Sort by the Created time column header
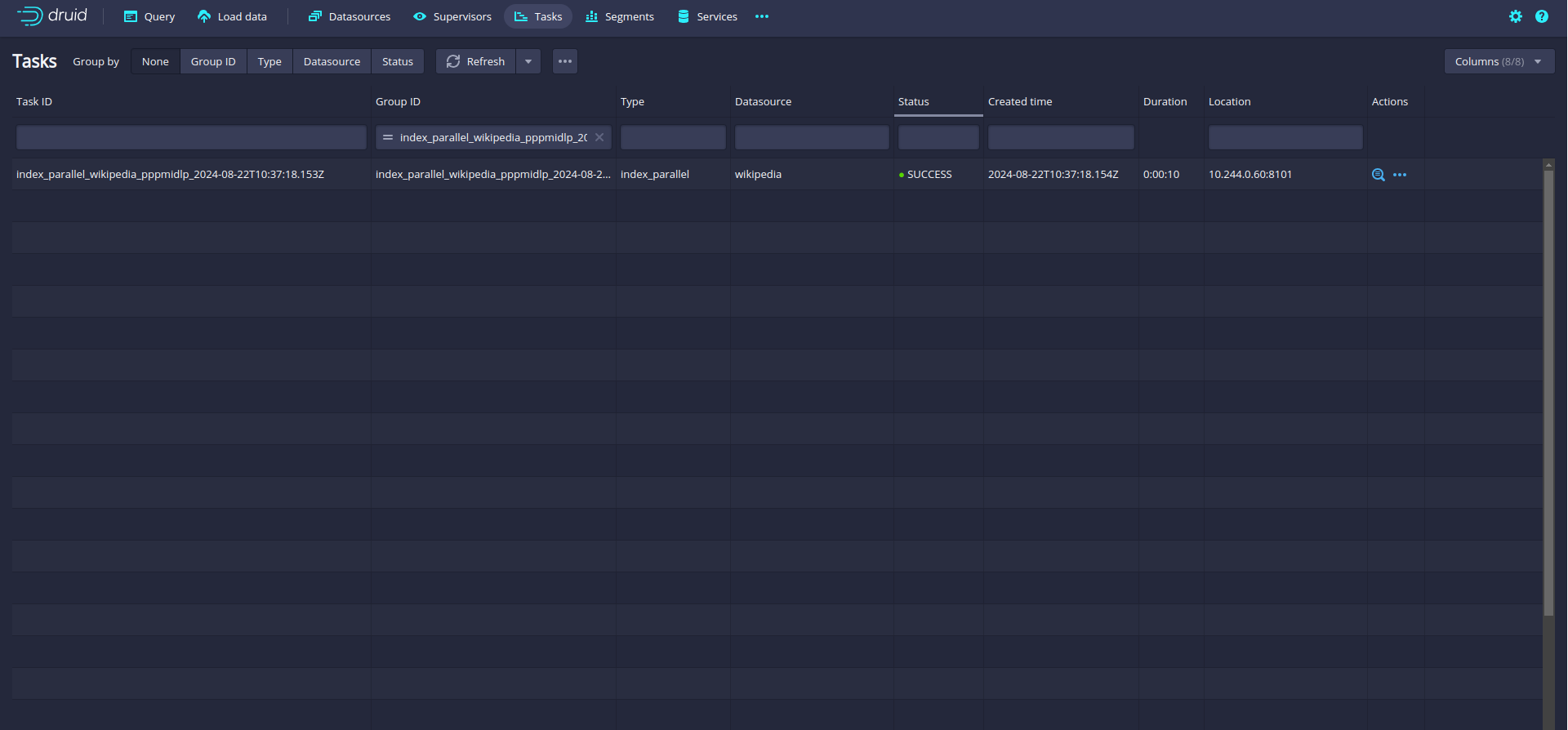 coord(1020,101)
